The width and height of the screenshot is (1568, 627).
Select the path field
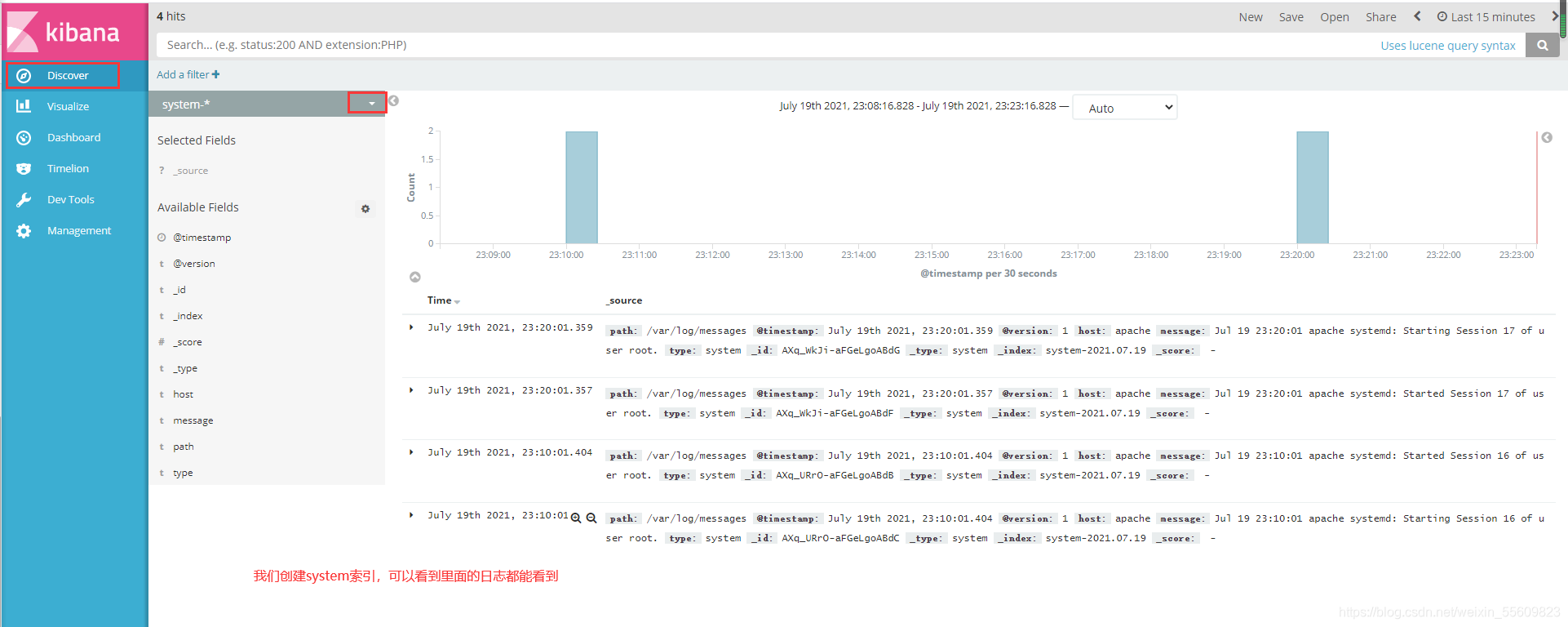184,447
